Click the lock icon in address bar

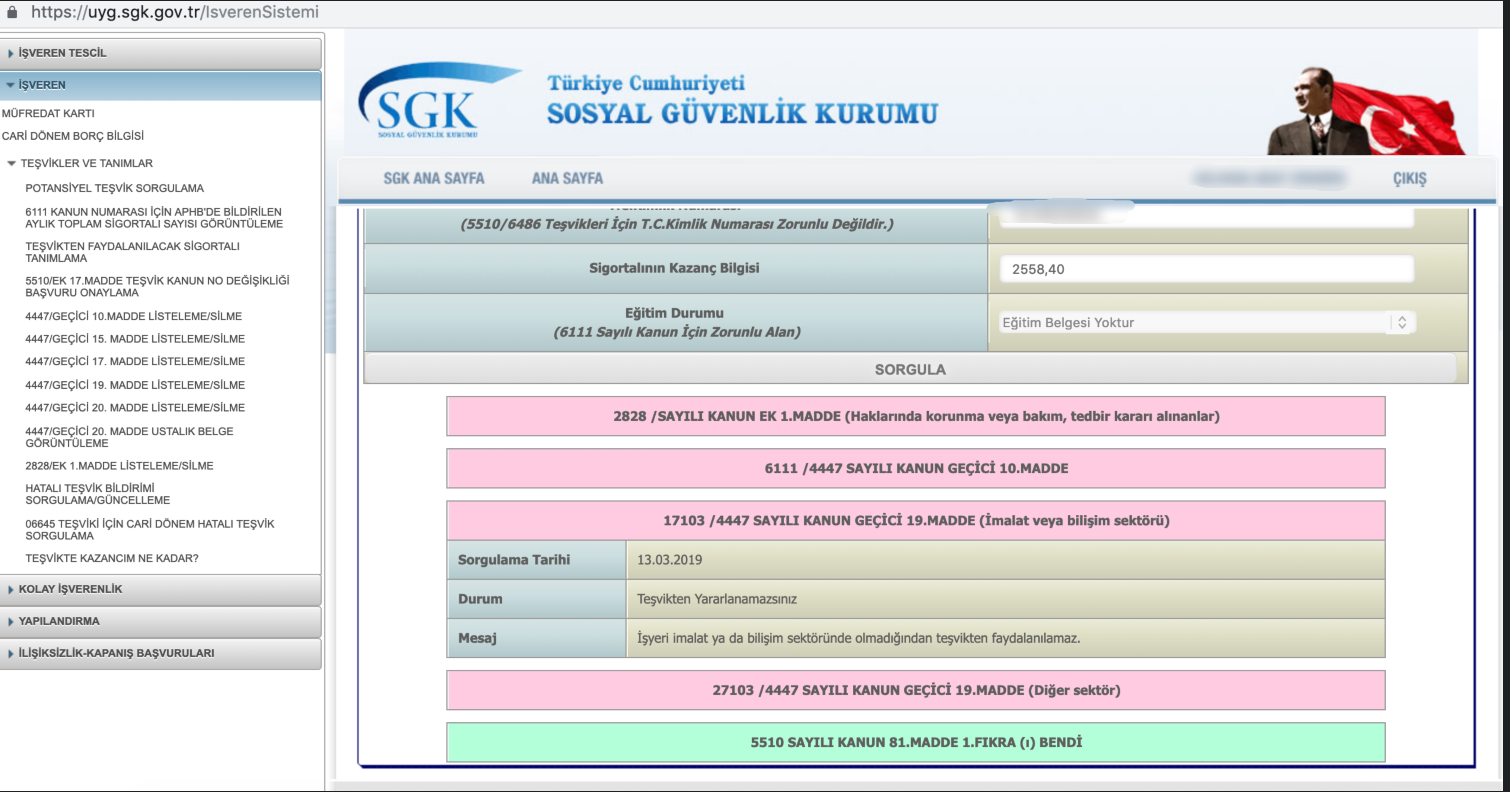coord(12,13)
